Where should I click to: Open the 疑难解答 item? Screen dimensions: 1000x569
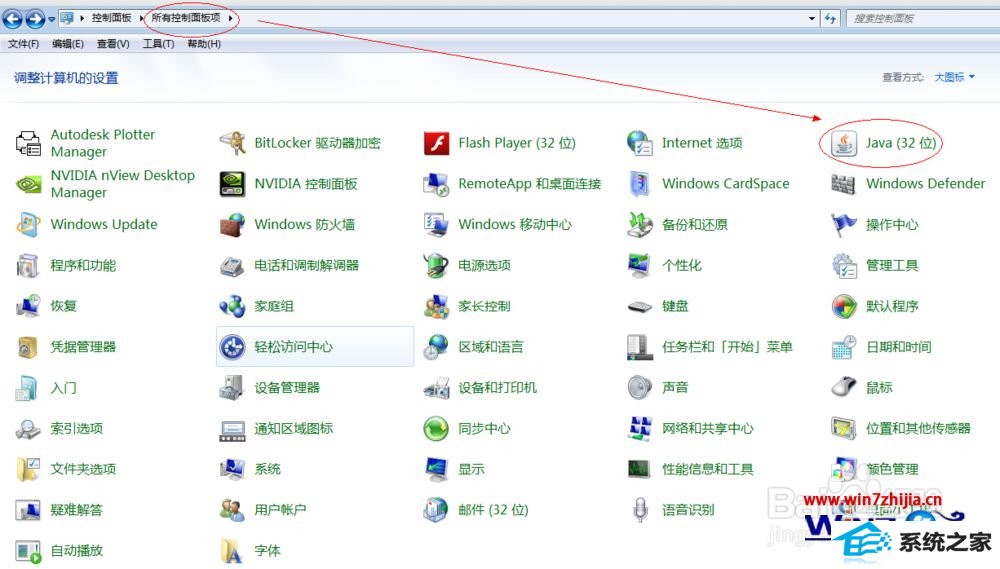coord(59,510)
